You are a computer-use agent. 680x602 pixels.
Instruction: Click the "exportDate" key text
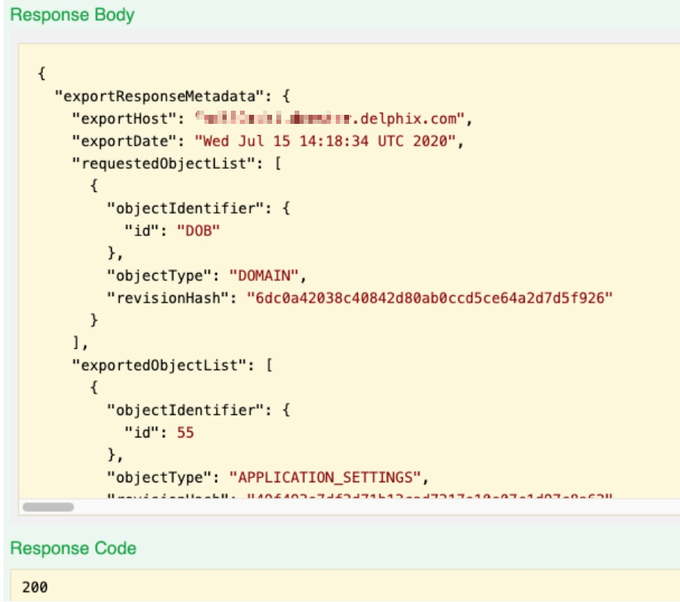pos(124,141)
